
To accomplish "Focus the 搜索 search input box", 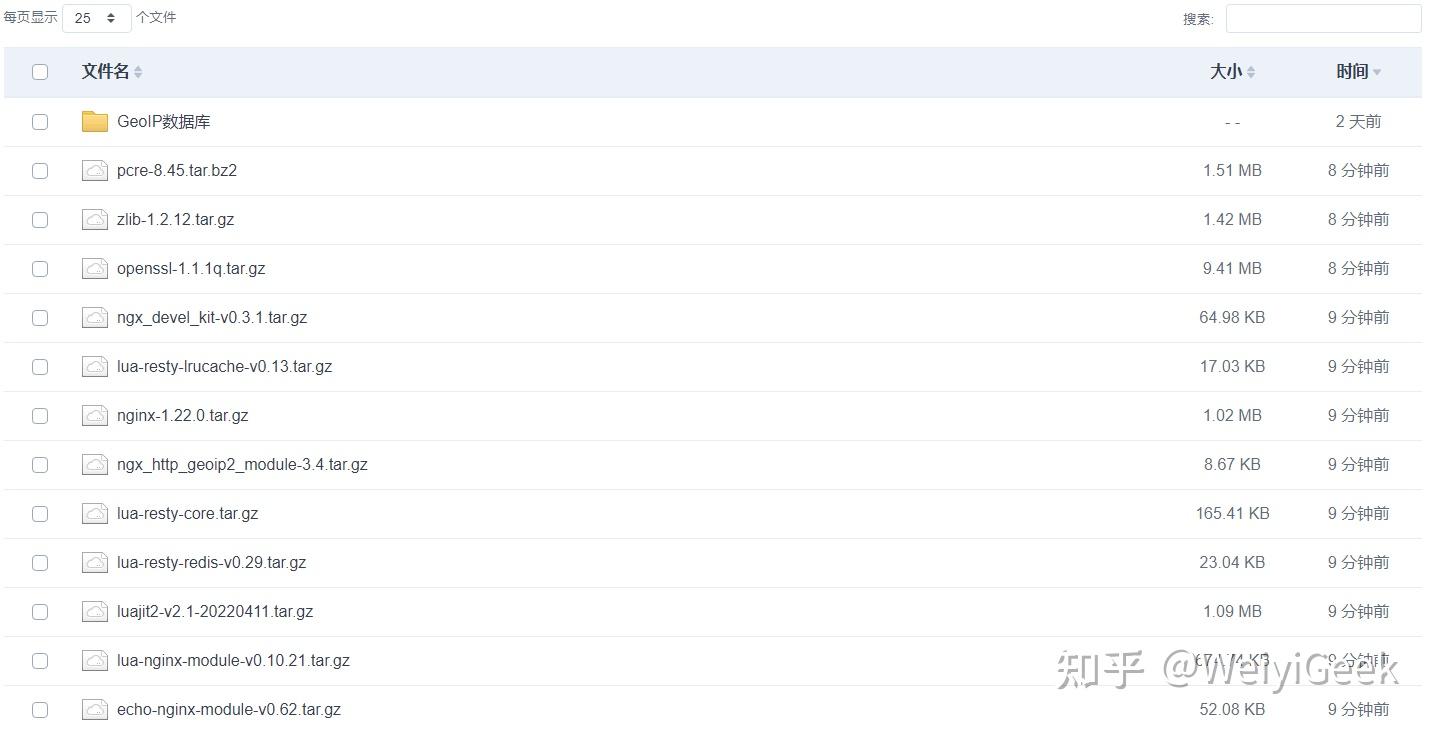I will pos(1322,19).
